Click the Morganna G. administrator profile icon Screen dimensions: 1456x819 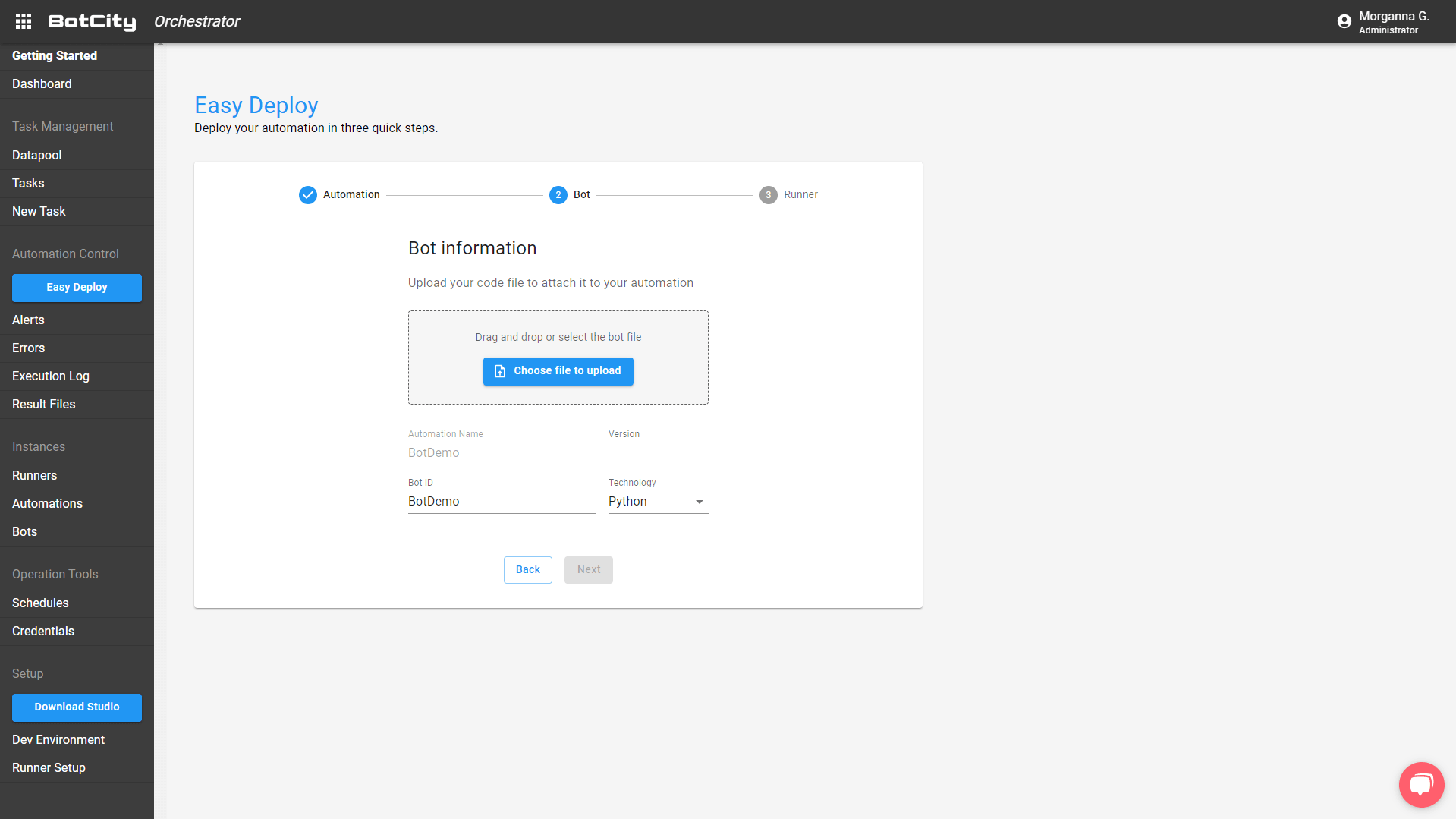coord(1344,21)
